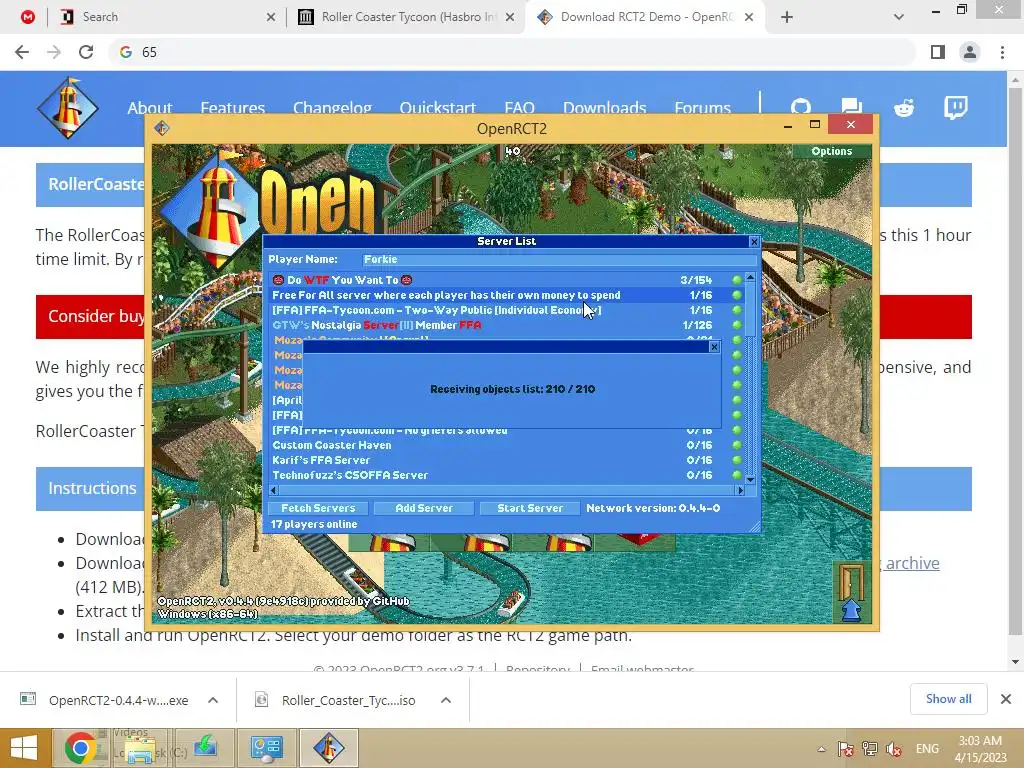The height and width of the screenshot is (768, 1024).
Task: Select the Custom Coaster Haven server
Action: tap(506, 445)
